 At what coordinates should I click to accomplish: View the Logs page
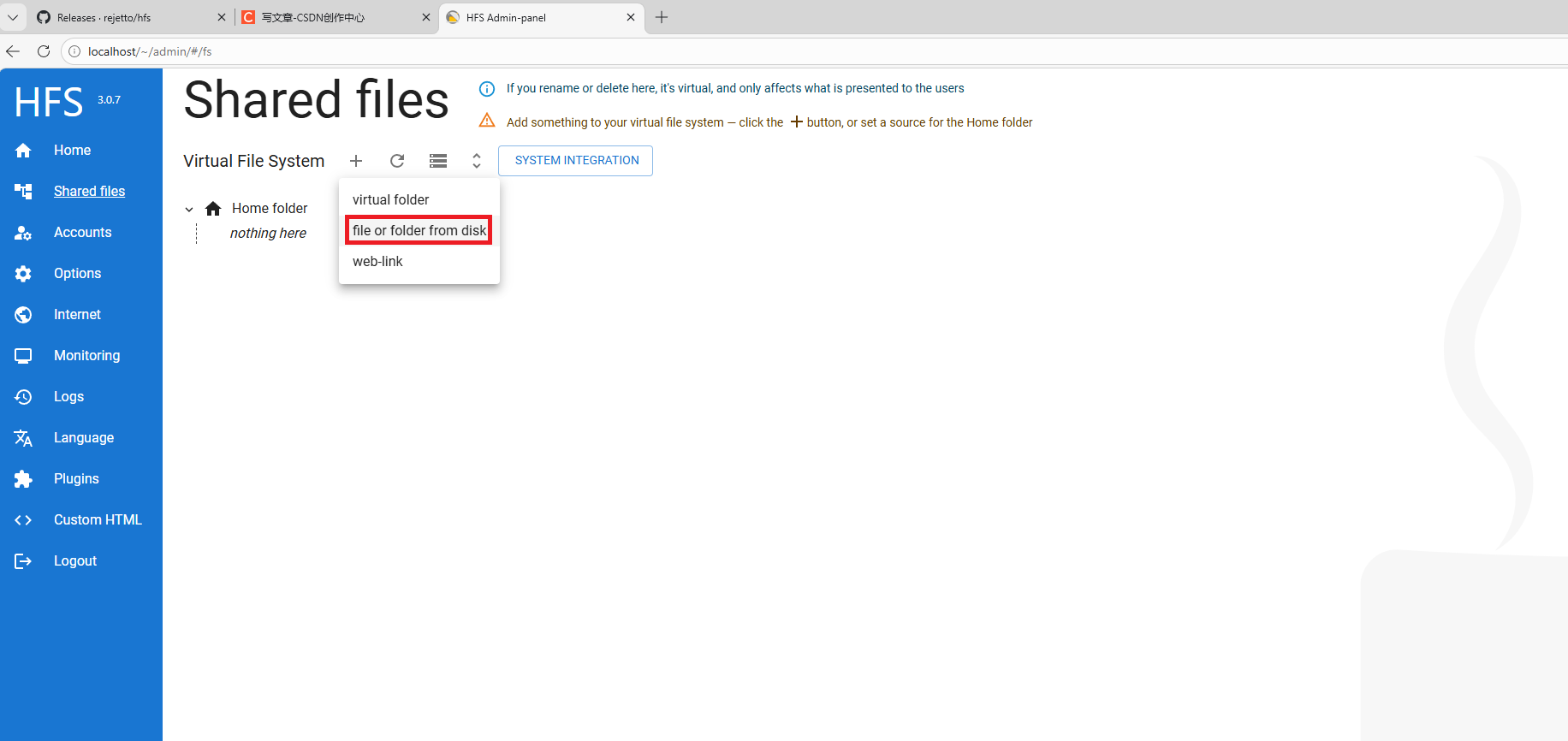click(x=68, y=397)
